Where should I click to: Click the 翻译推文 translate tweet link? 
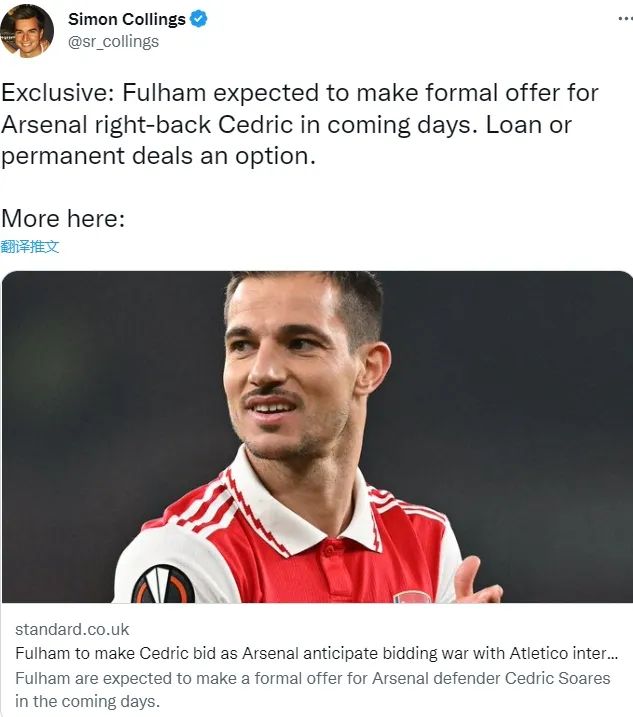coord(30,246)
